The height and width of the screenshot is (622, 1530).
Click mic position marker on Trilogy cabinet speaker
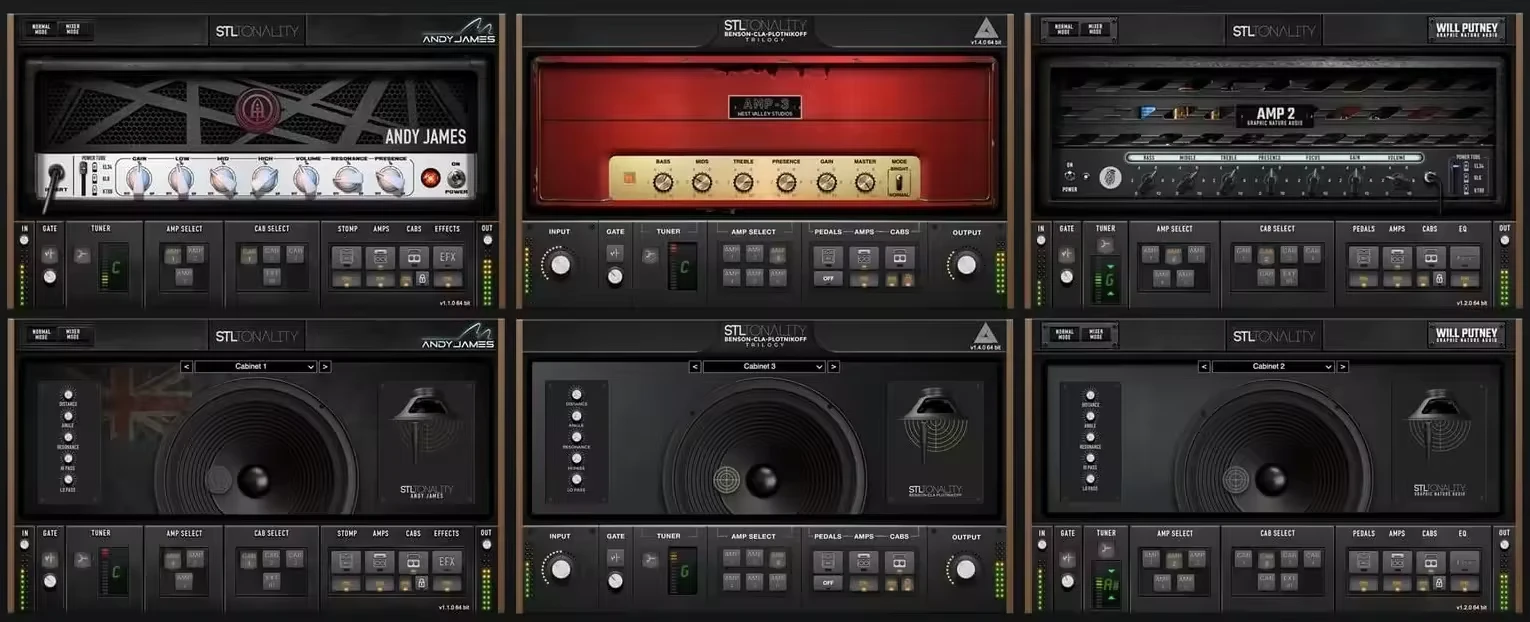pyautogui.click(x=729, y=481)
